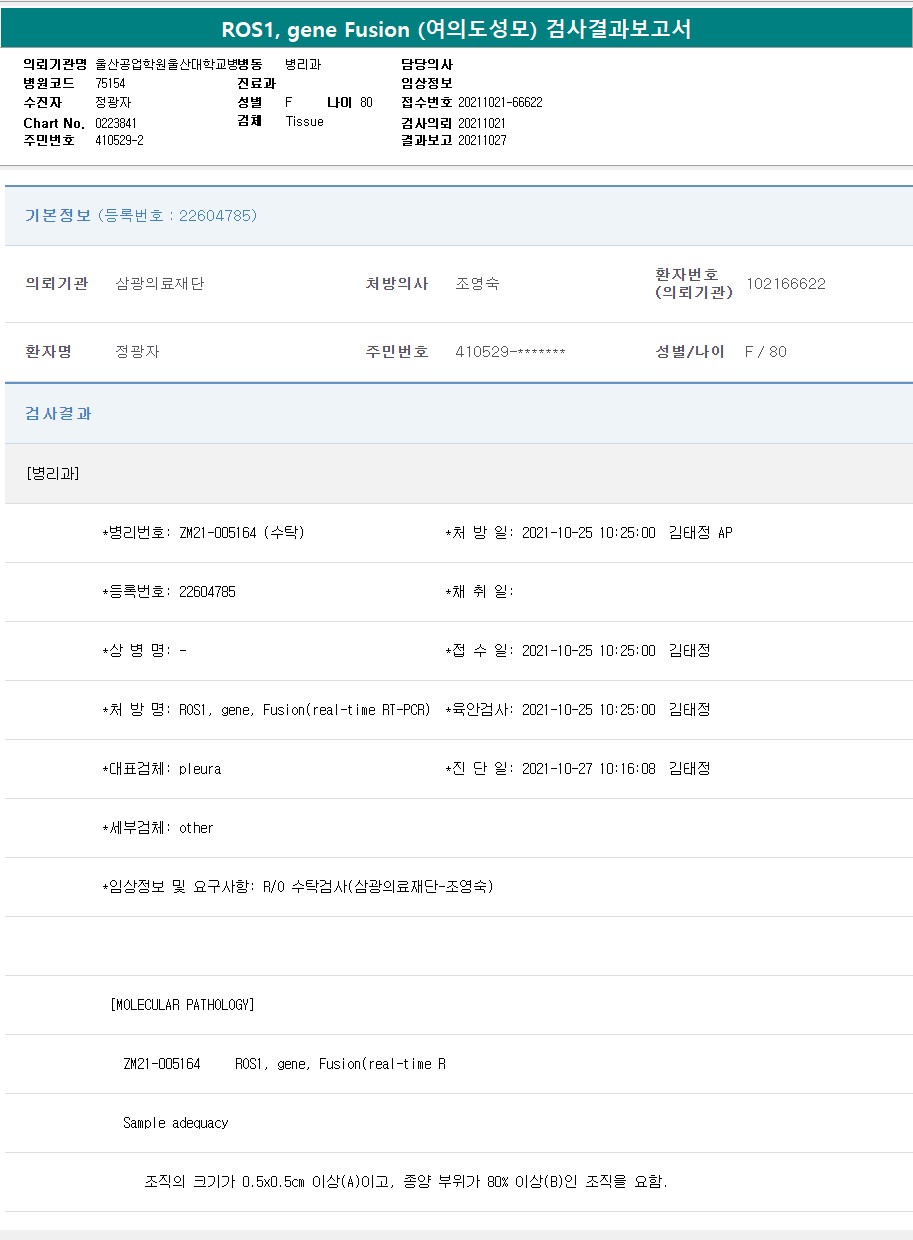Click the [병리과] row label

pyautogui.click(x=53, y=474)
